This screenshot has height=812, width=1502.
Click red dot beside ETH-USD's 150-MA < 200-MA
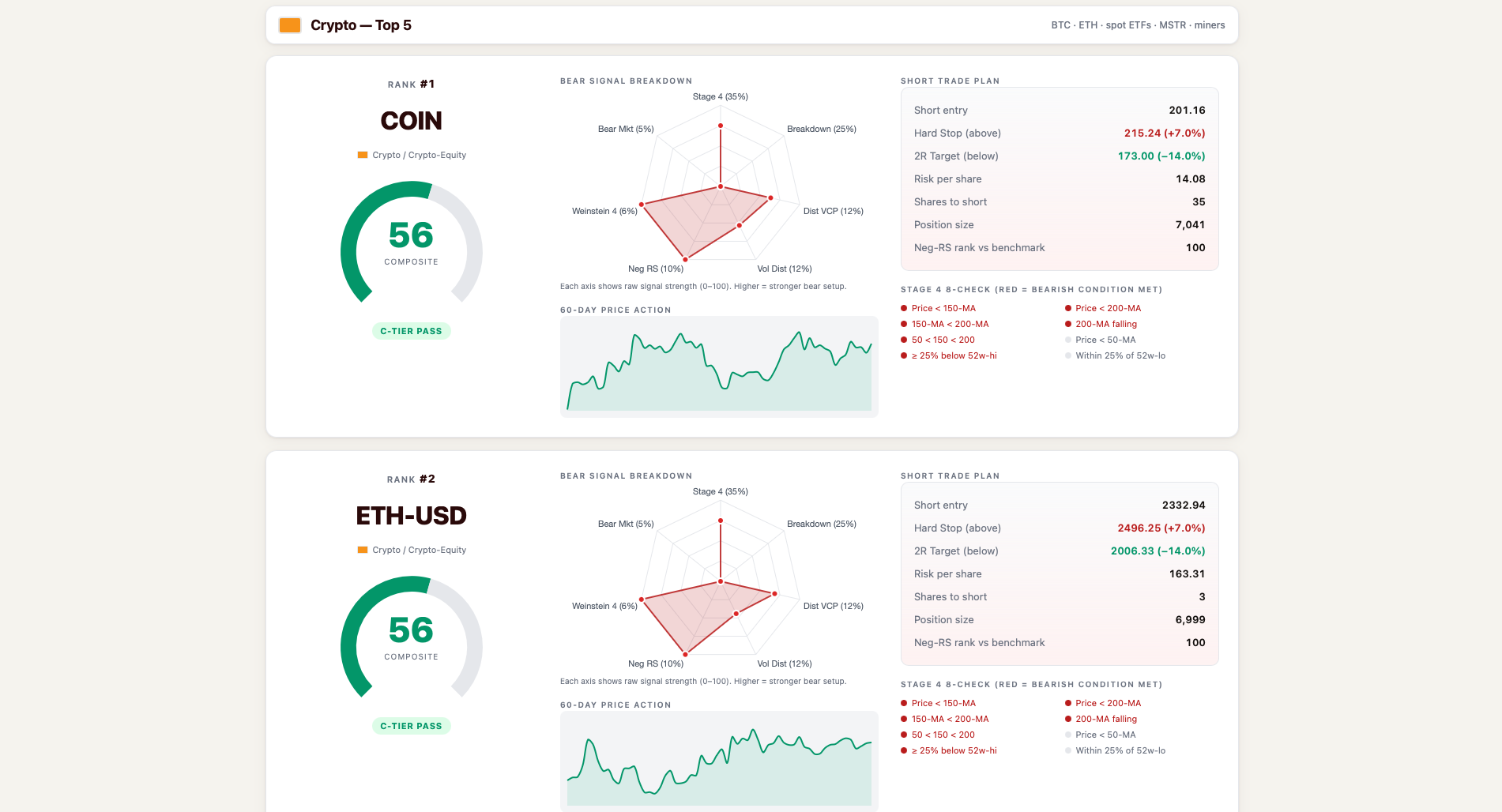coord(904,720)
